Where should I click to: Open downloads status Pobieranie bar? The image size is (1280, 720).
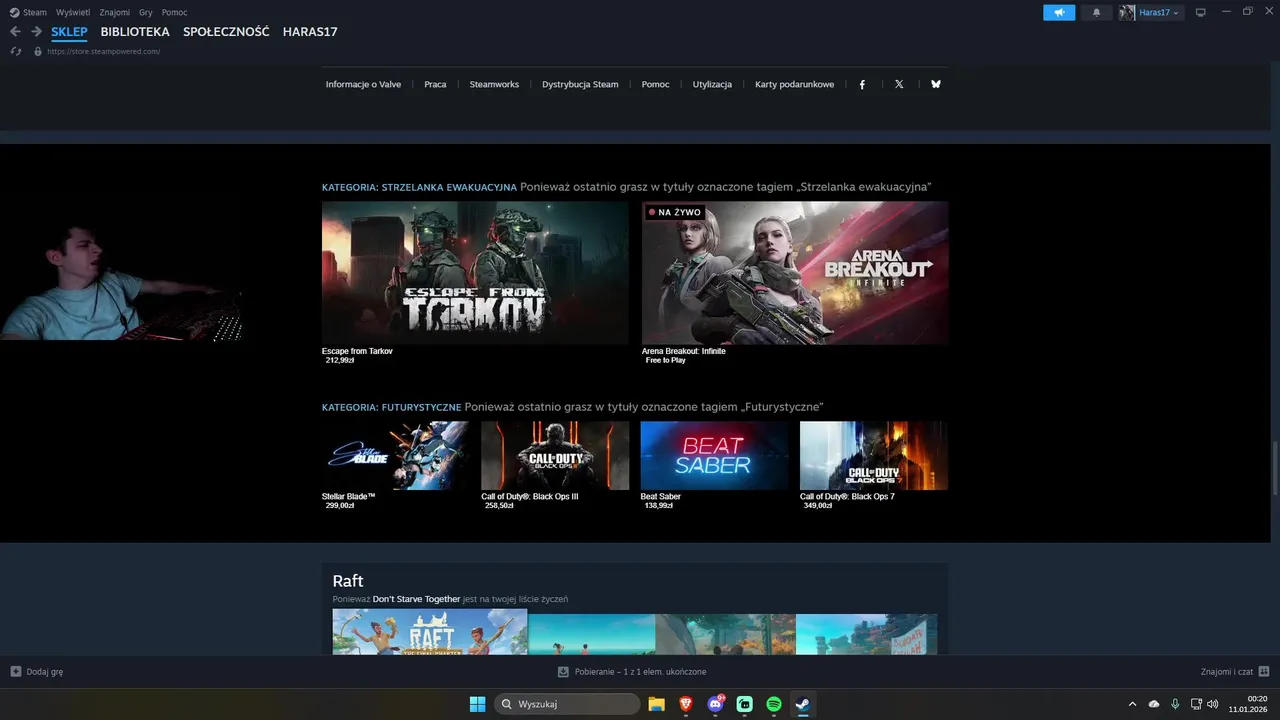pyautogui.click(x=632, y=672)
